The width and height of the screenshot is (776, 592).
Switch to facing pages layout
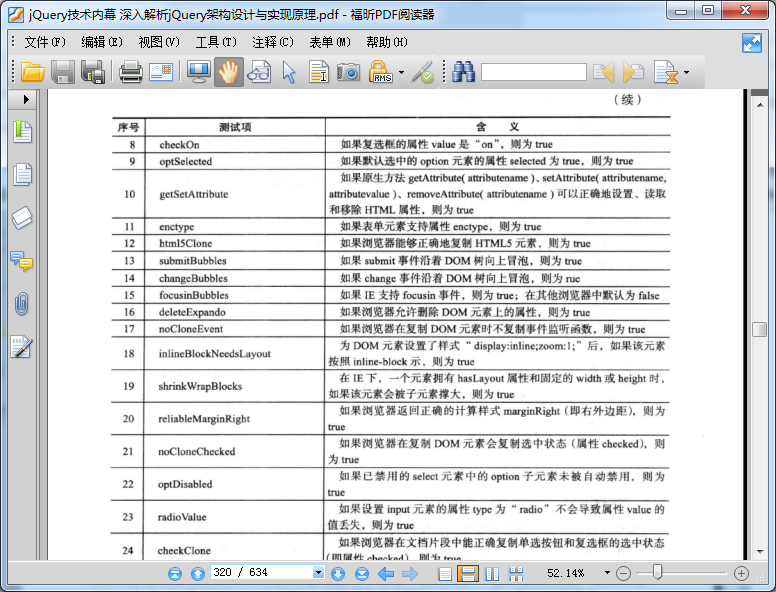[x=492, y=574]
